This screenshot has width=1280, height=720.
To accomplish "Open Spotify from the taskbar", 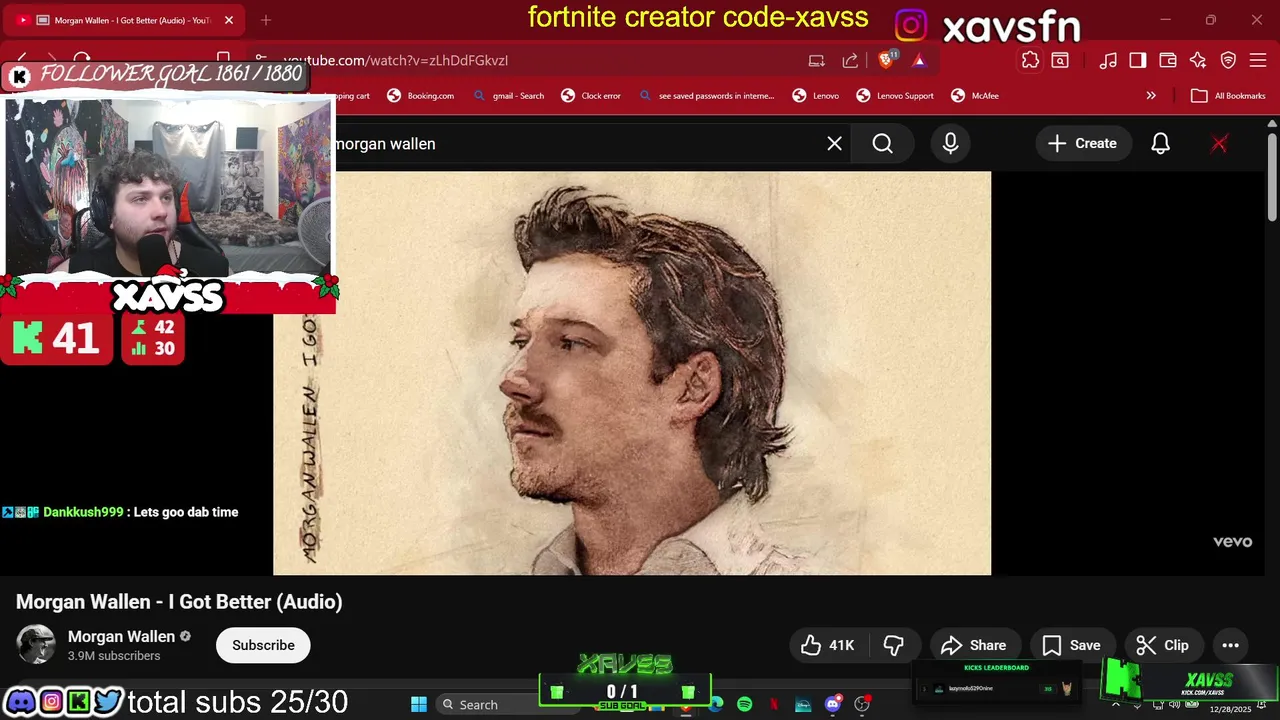I will [744, 704].
